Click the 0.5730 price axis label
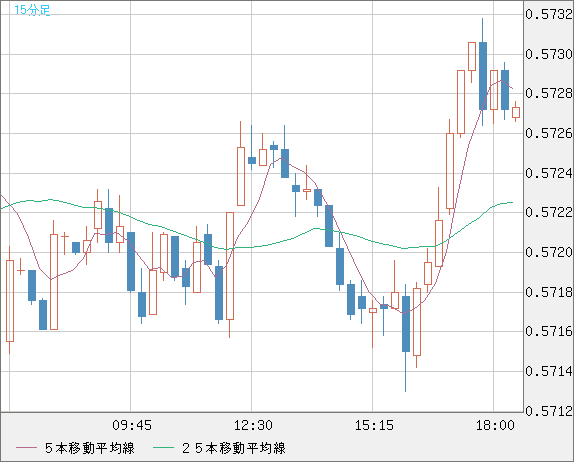 coord(549,54)
